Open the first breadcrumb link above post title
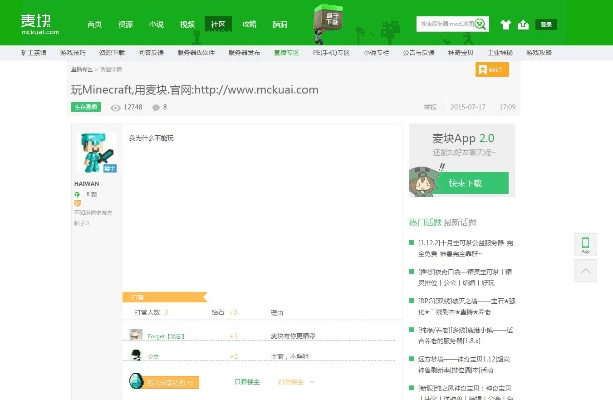The width and height of the screenshot is (613, 400). 82,69
